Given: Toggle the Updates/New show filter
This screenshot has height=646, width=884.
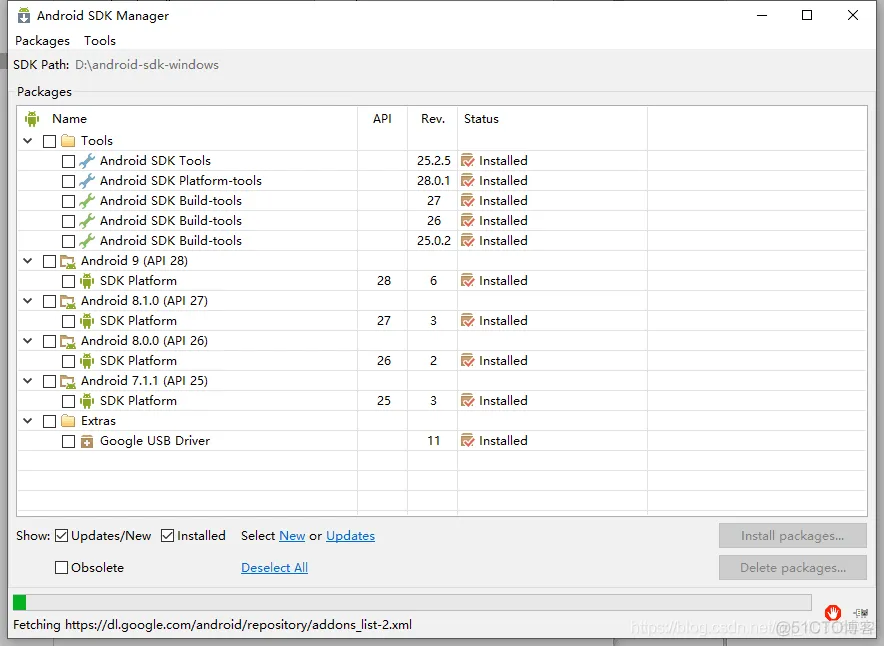Looking at the screenshot, I should click(x=61, y=536).
